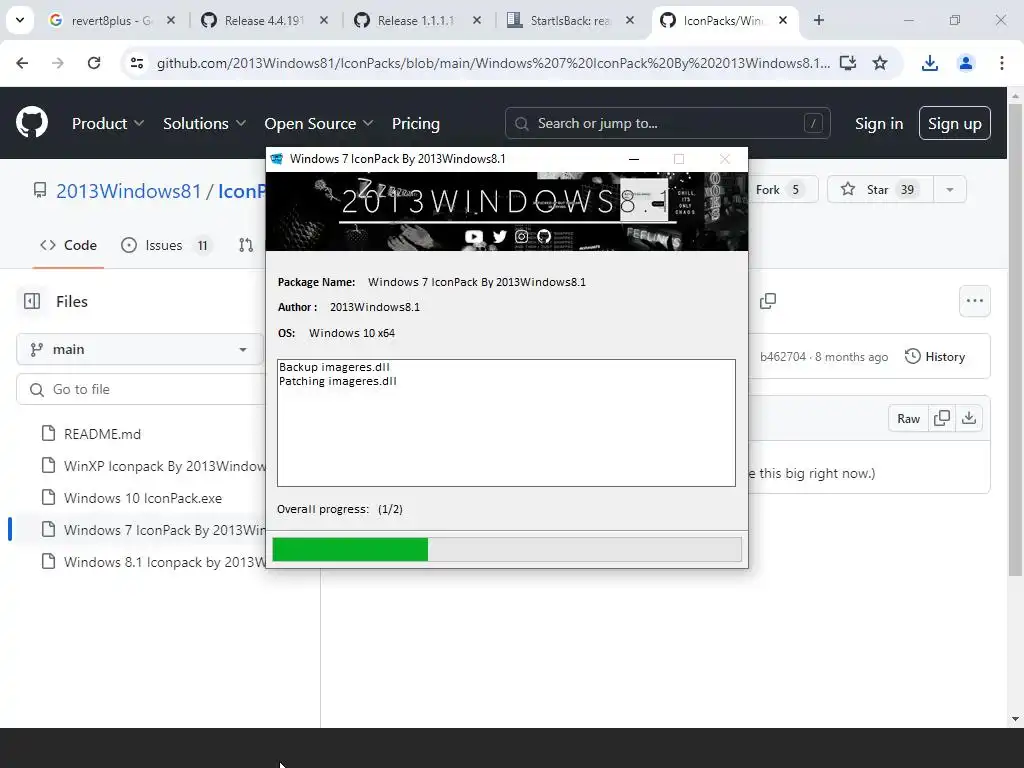Open the main branch dropdown
The height and width of the screenshot is (768, 1024).
(x=140, y=349)
